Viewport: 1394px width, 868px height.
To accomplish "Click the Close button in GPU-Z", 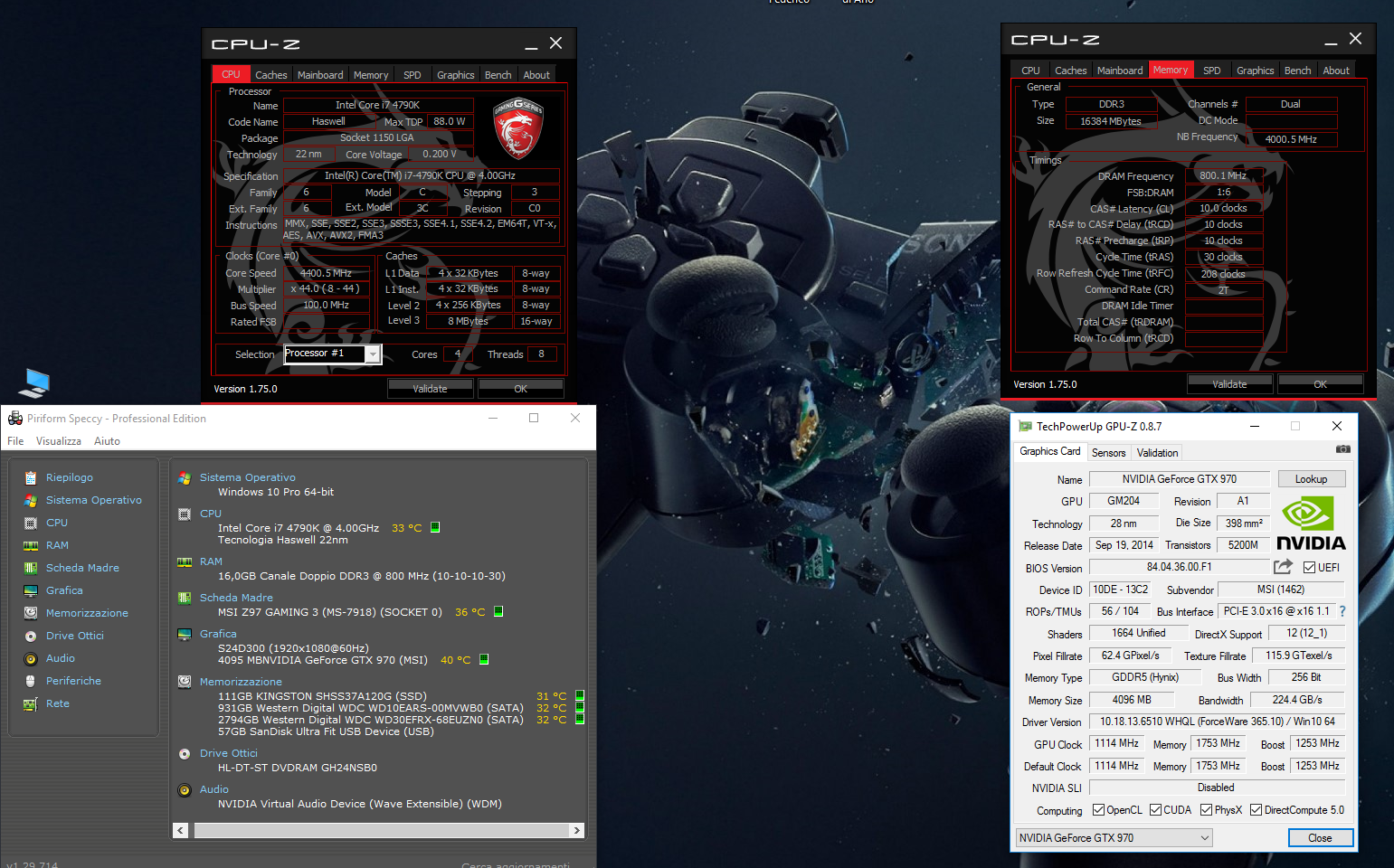I will coord(1320,838).
